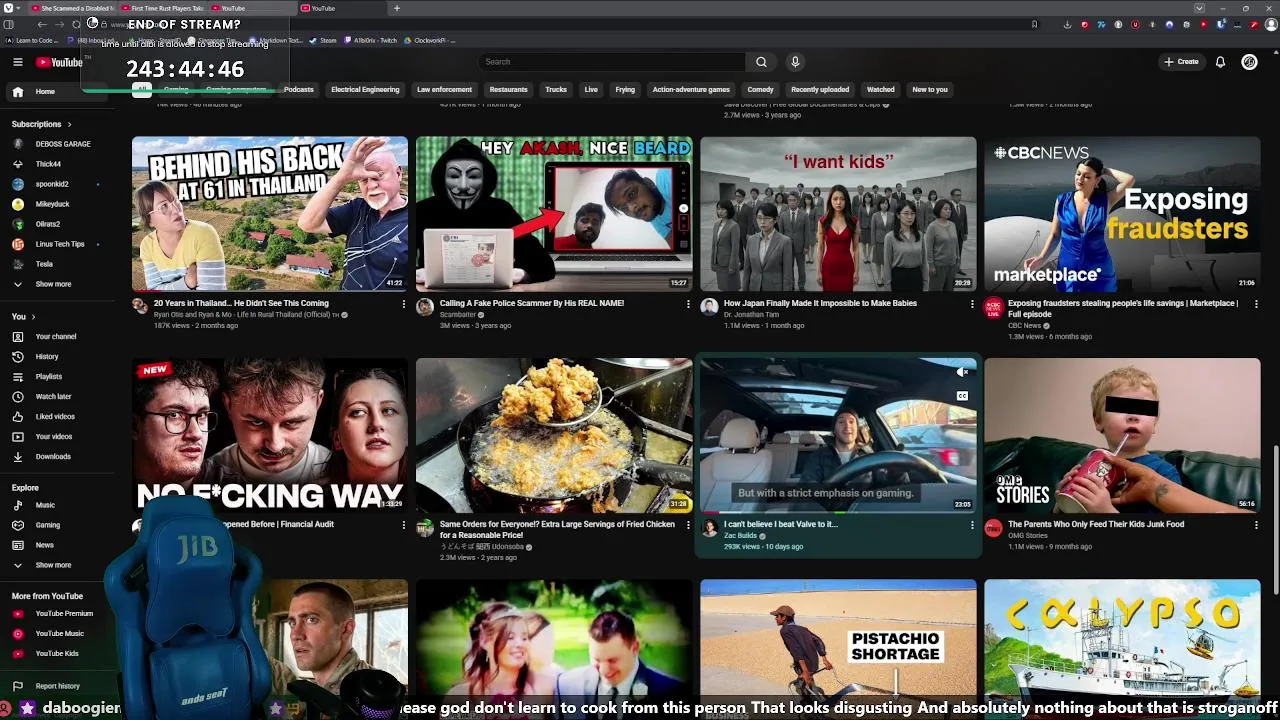Select the Electrical Engineering chip
1280x720 pixels.
(365, 90)
